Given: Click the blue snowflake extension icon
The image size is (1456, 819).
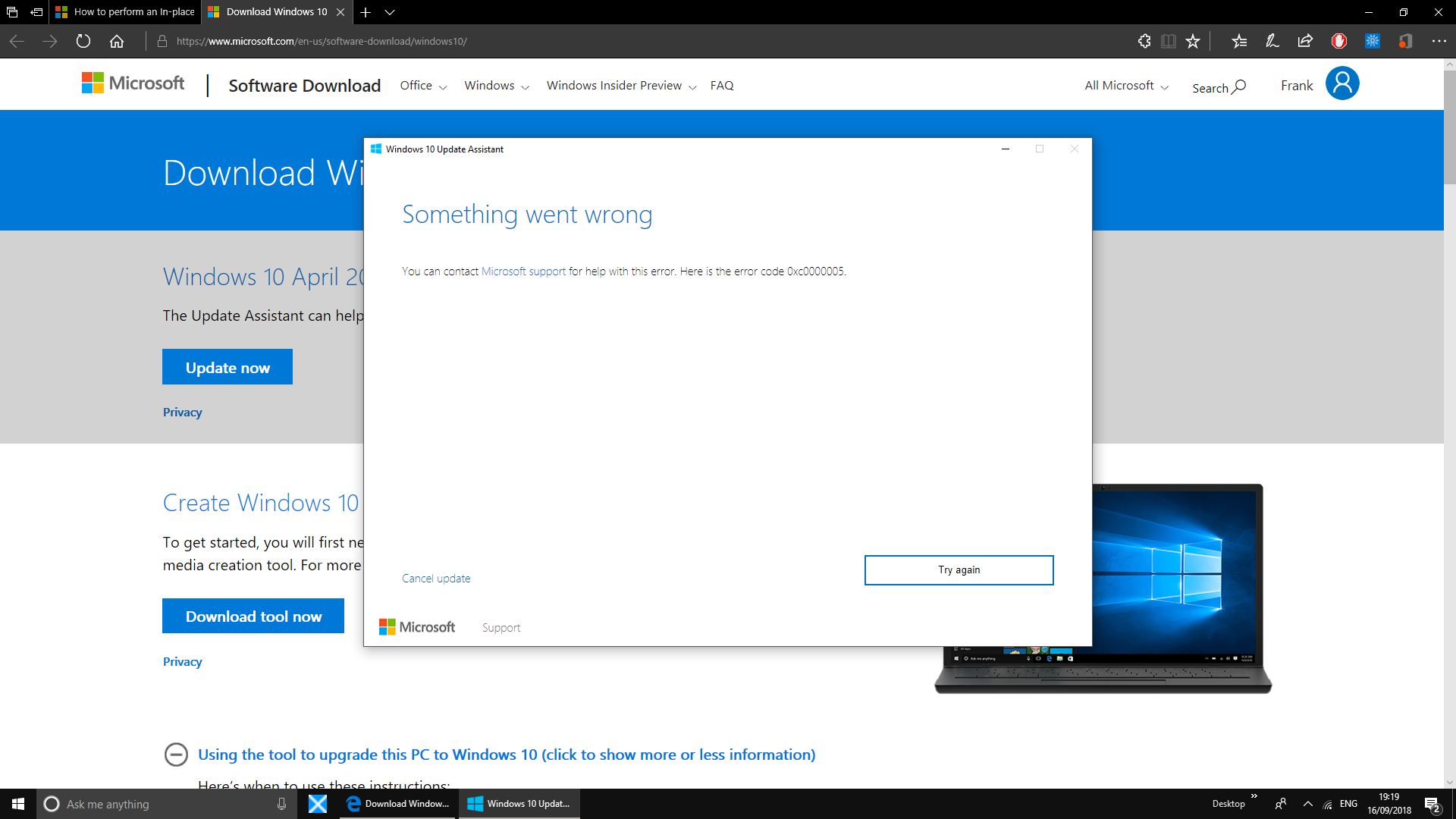Looking at the screenshot, I should coord(1373,42).
